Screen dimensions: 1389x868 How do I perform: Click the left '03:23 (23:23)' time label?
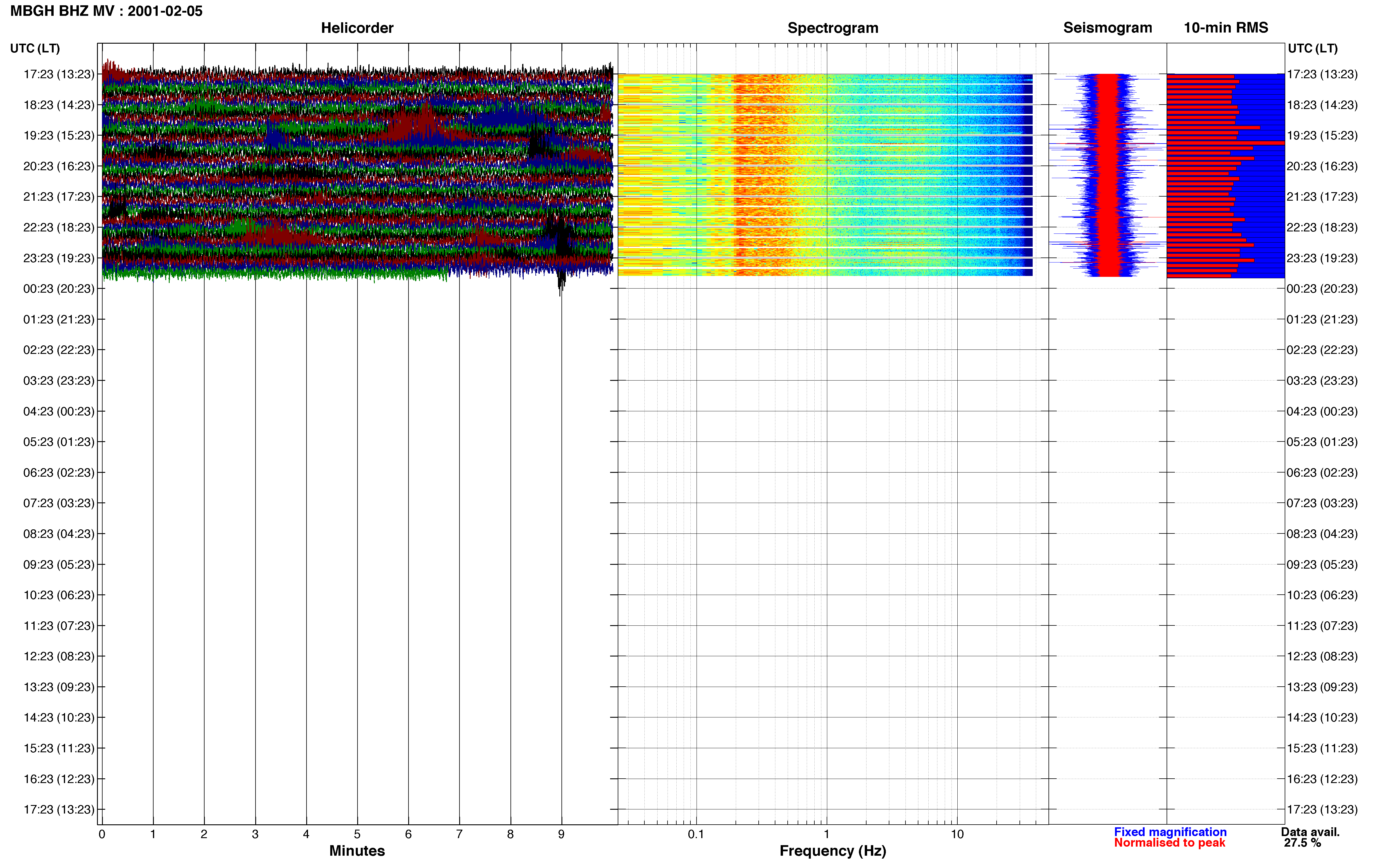click(x=59, y=381)
